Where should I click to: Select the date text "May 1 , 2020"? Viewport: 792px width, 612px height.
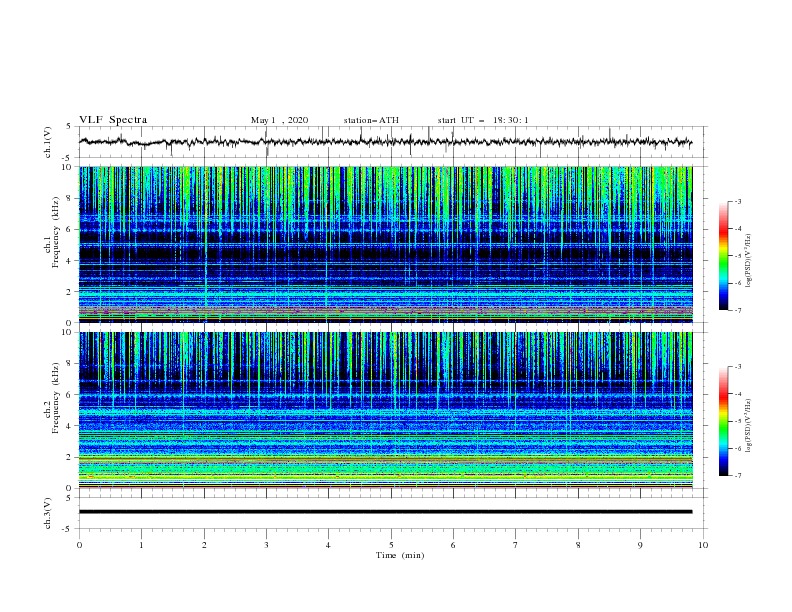click(279, 120)
